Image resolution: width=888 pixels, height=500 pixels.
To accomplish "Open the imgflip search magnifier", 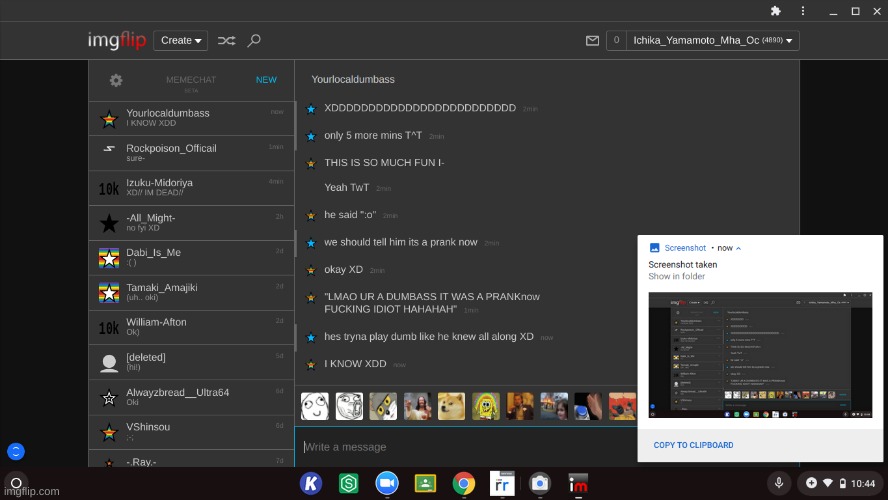I will pyautogui.click(x=254, y=41).
